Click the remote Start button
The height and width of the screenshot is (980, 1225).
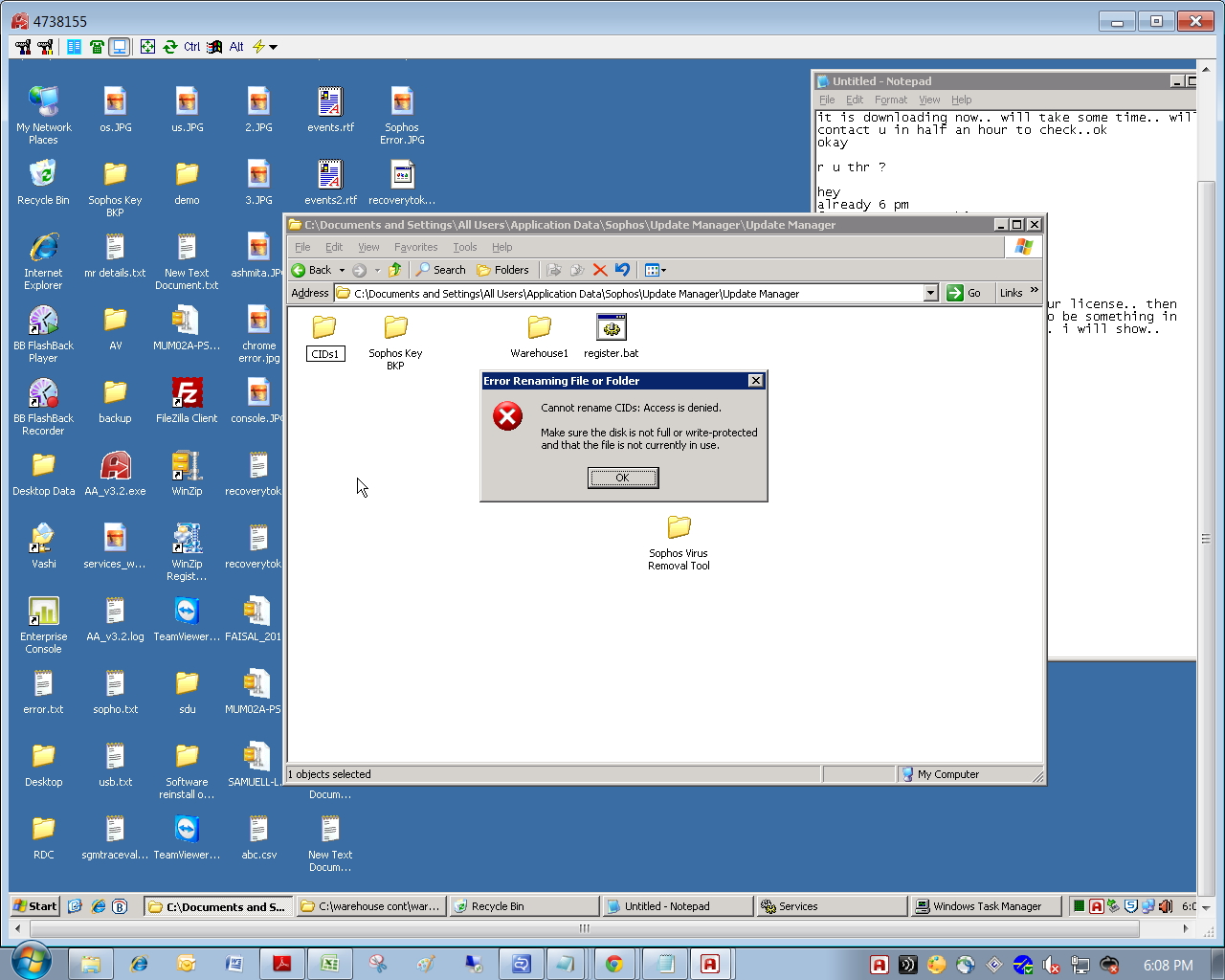[35, 906]
